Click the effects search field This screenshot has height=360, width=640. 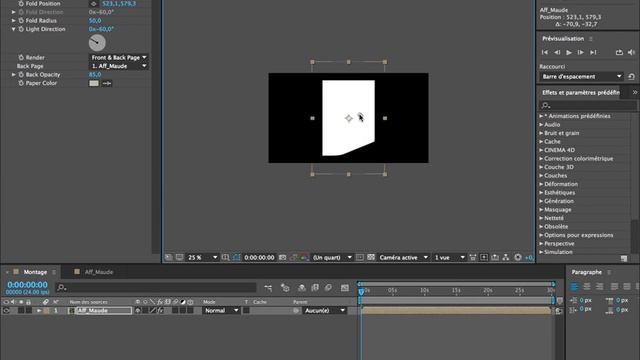588,105
